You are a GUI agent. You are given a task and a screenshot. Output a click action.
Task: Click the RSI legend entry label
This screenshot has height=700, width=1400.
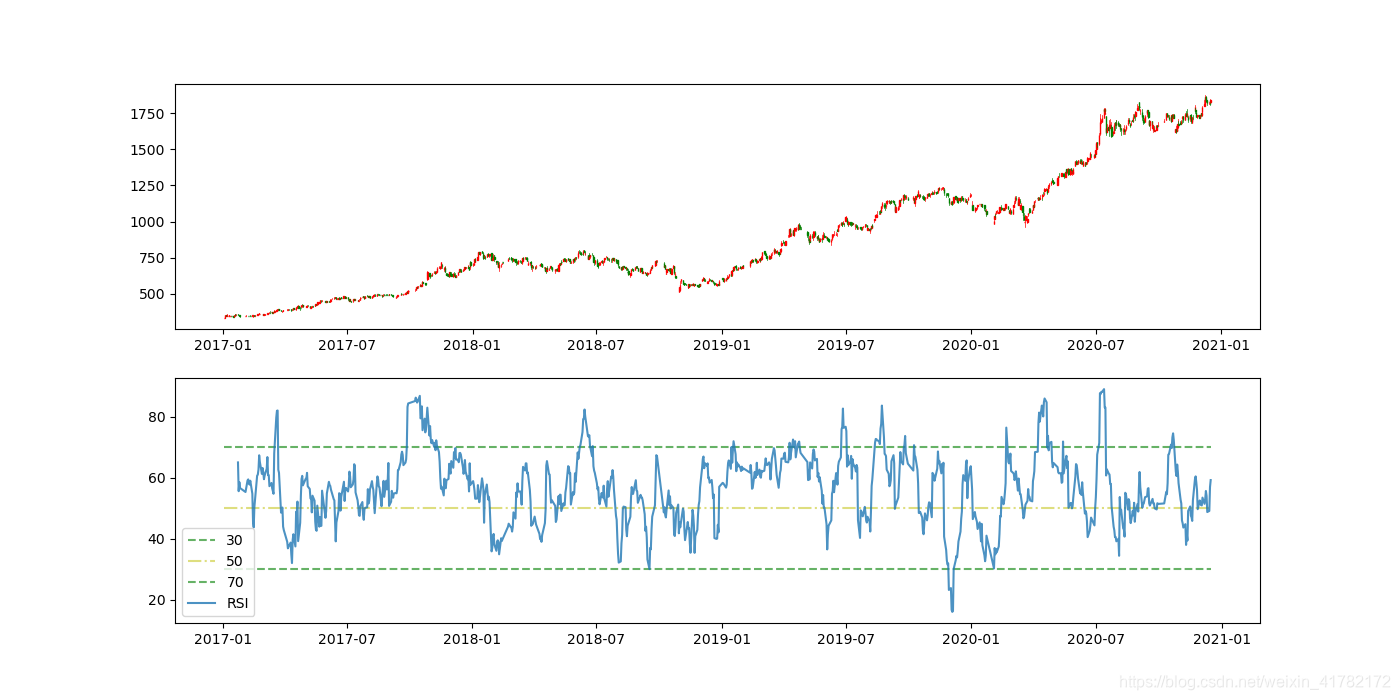coord(238,603)
